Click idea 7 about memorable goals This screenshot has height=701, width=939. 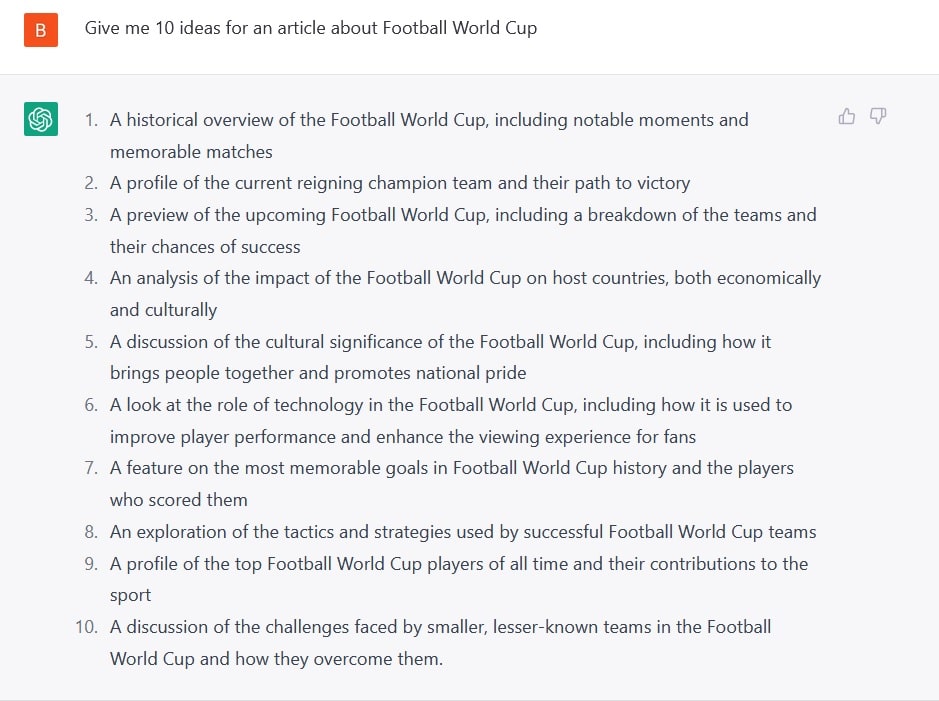click(452, 484)
